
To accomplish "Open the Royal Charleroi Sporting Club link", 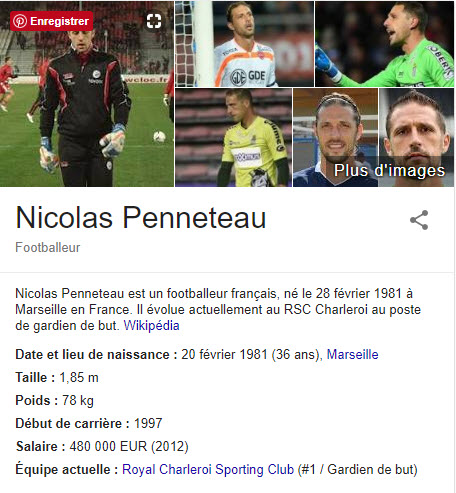I will coord(208,469).
